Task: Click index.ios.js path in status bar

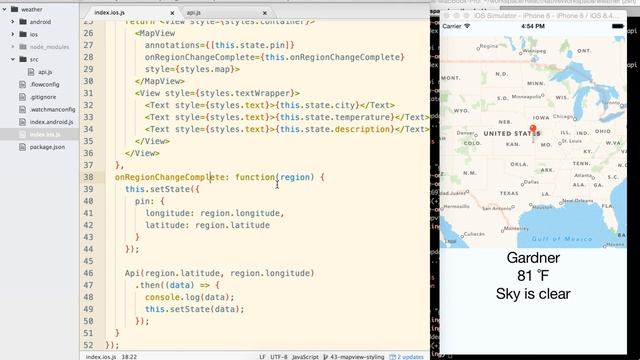Action: click(101, 357)
